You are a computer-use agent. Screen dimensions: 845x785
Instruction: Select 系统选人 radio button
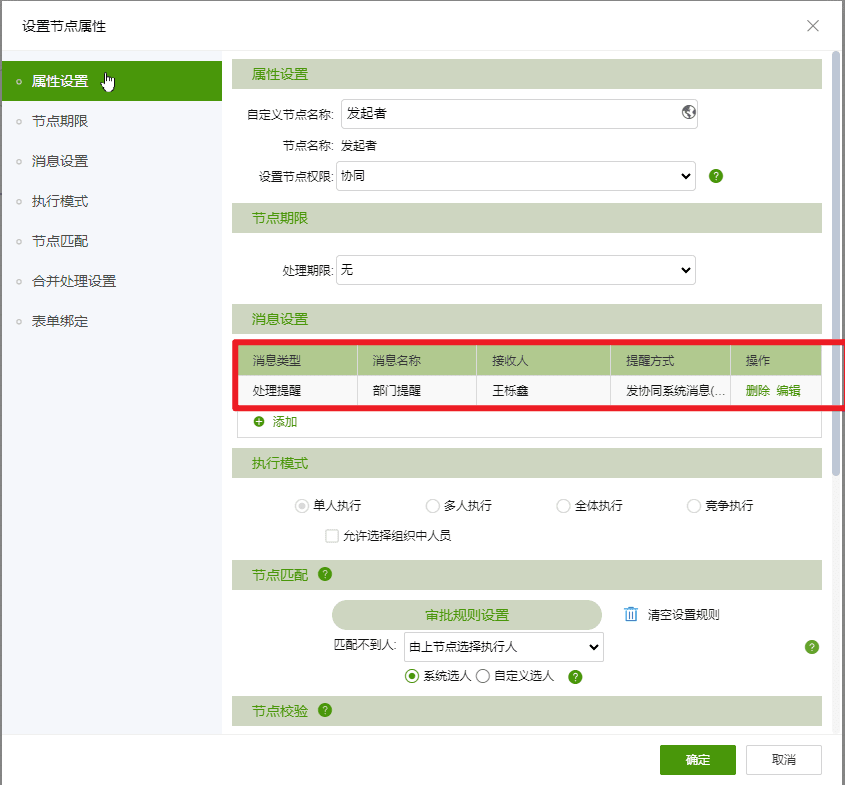click(x=412, y=676)
